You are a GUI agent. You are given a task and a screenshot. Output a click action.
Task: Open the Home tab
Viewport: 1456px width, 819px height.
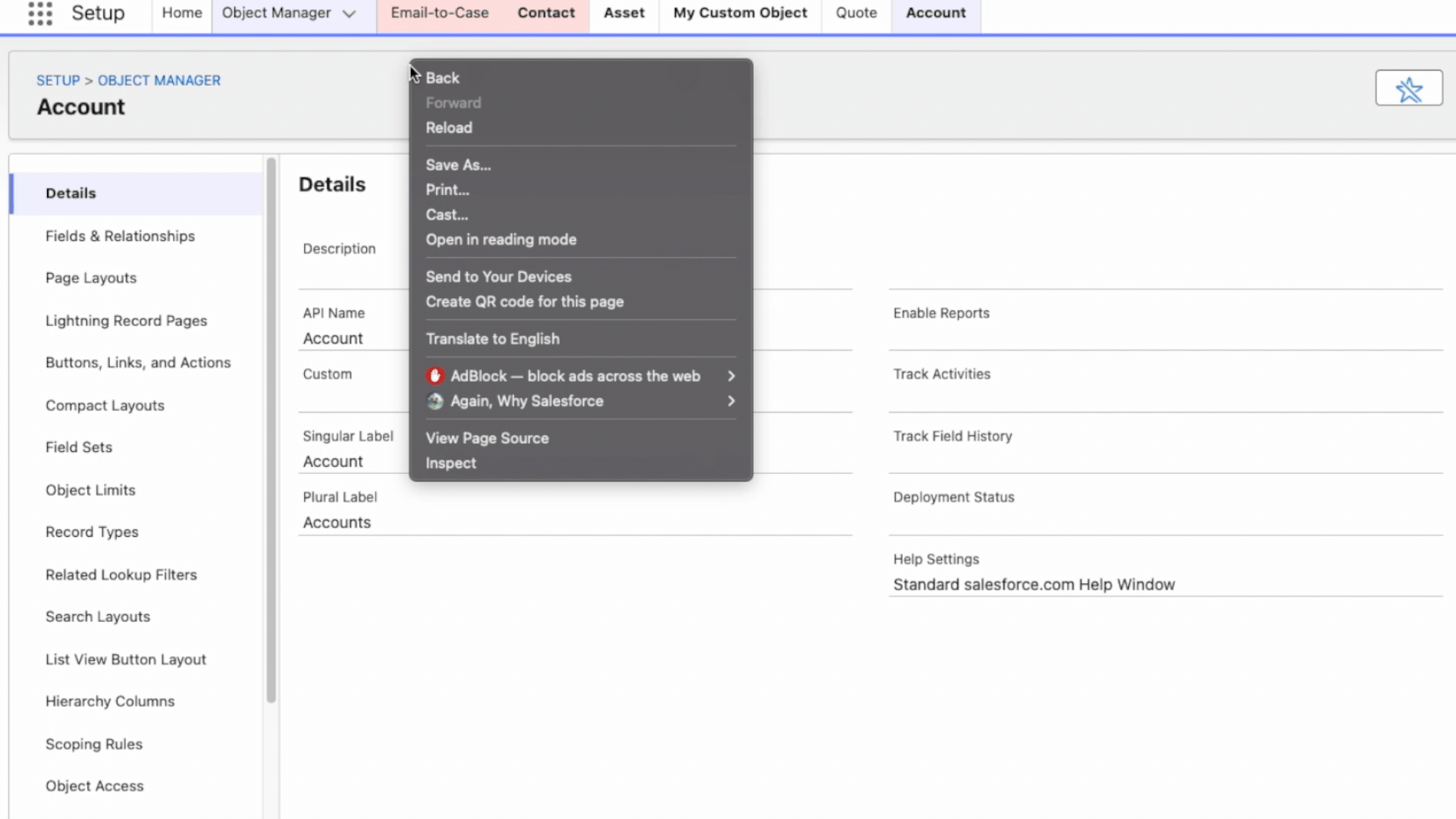(x=182, y=13)
